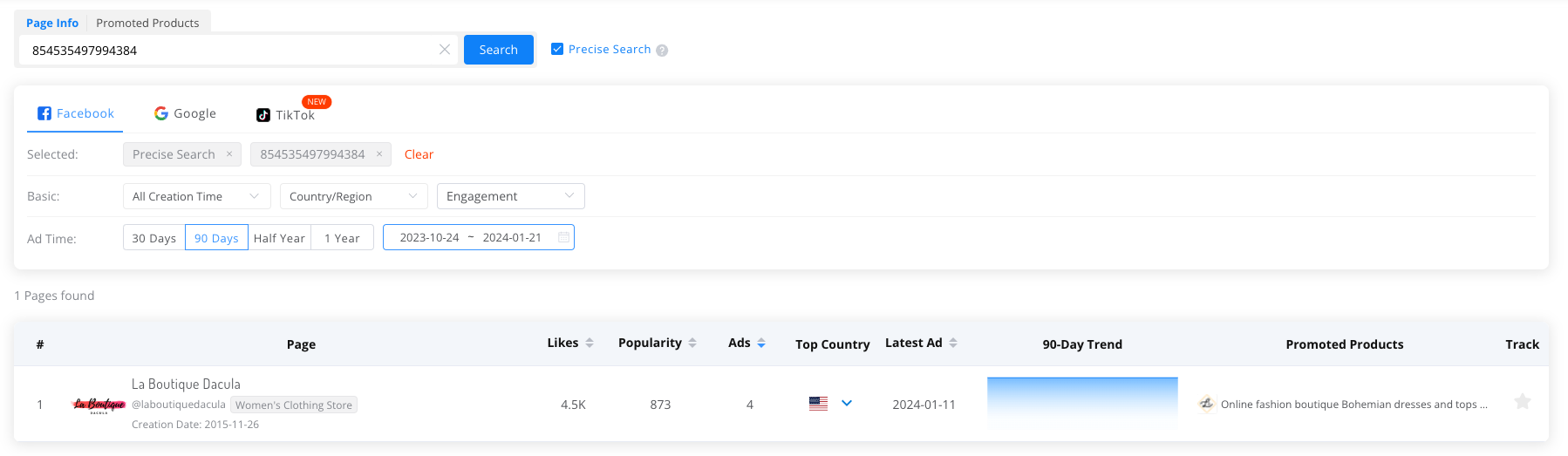Open the Country/Region dropdown
This screenshot has width=1568, height=456.
point(353,196)
